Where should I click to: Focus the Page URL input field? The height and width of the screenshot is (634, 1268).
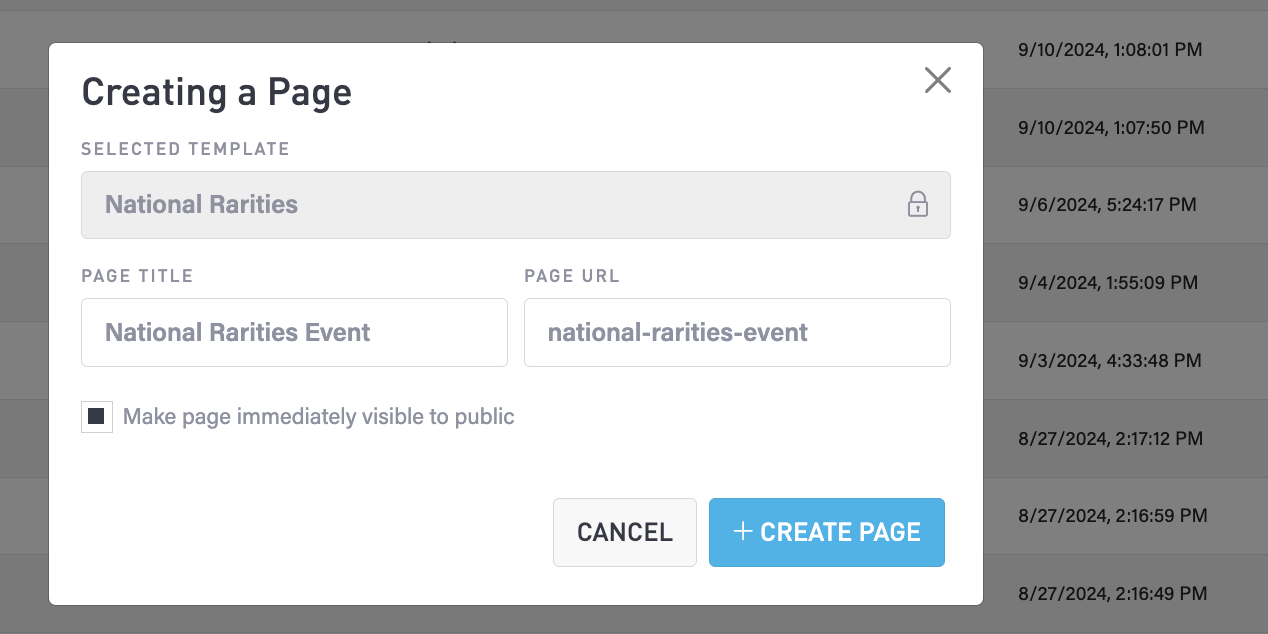[736, 333]
